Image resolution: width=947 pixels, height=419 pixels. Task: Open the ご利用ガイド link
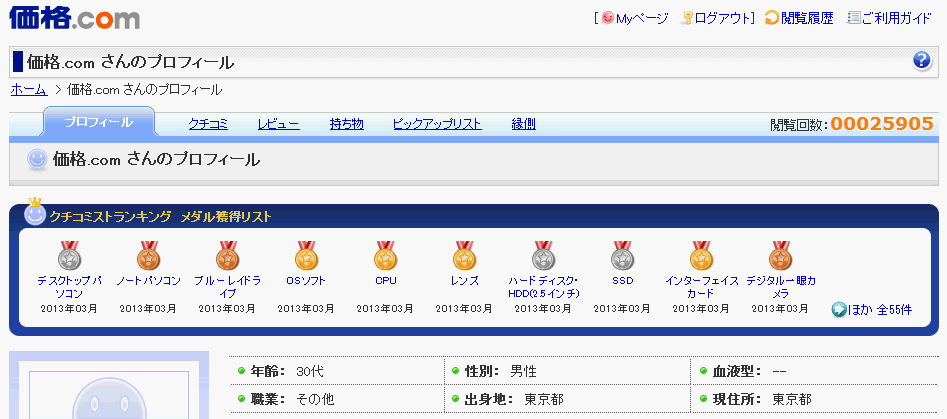(897, 18)
